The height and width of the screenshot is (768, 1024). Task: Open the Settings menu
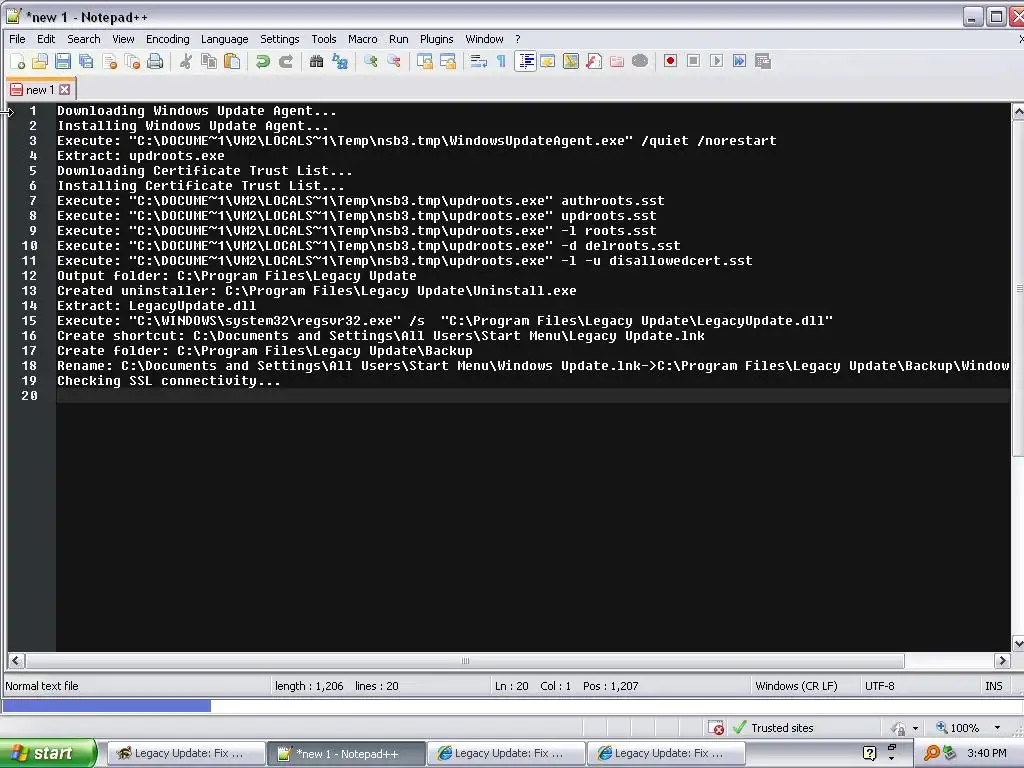click(280, 39)
